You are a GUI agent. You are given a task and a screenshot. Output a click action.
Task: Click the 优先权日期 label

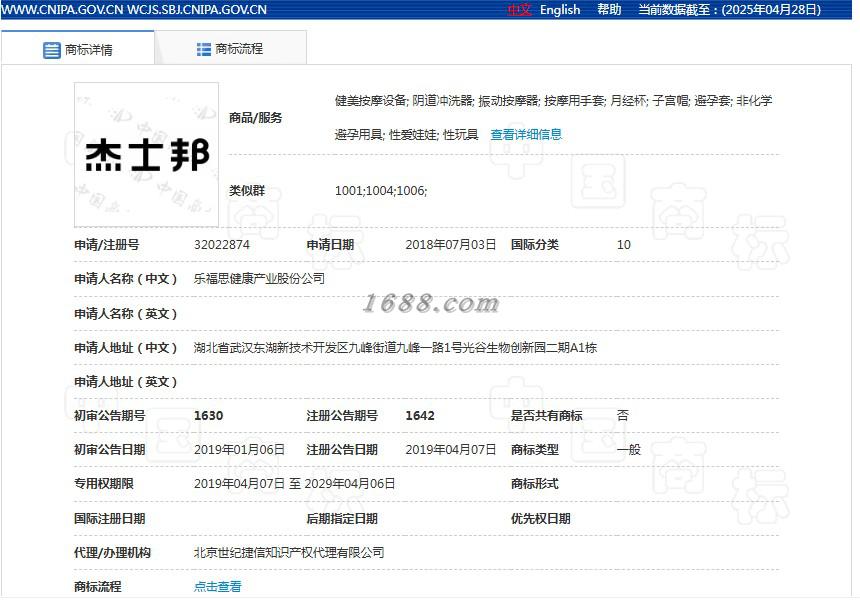[540, 518]
